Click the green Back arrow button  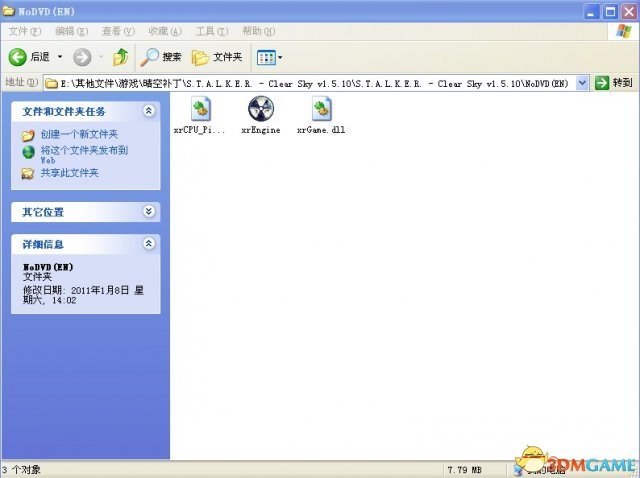point(18,57)
